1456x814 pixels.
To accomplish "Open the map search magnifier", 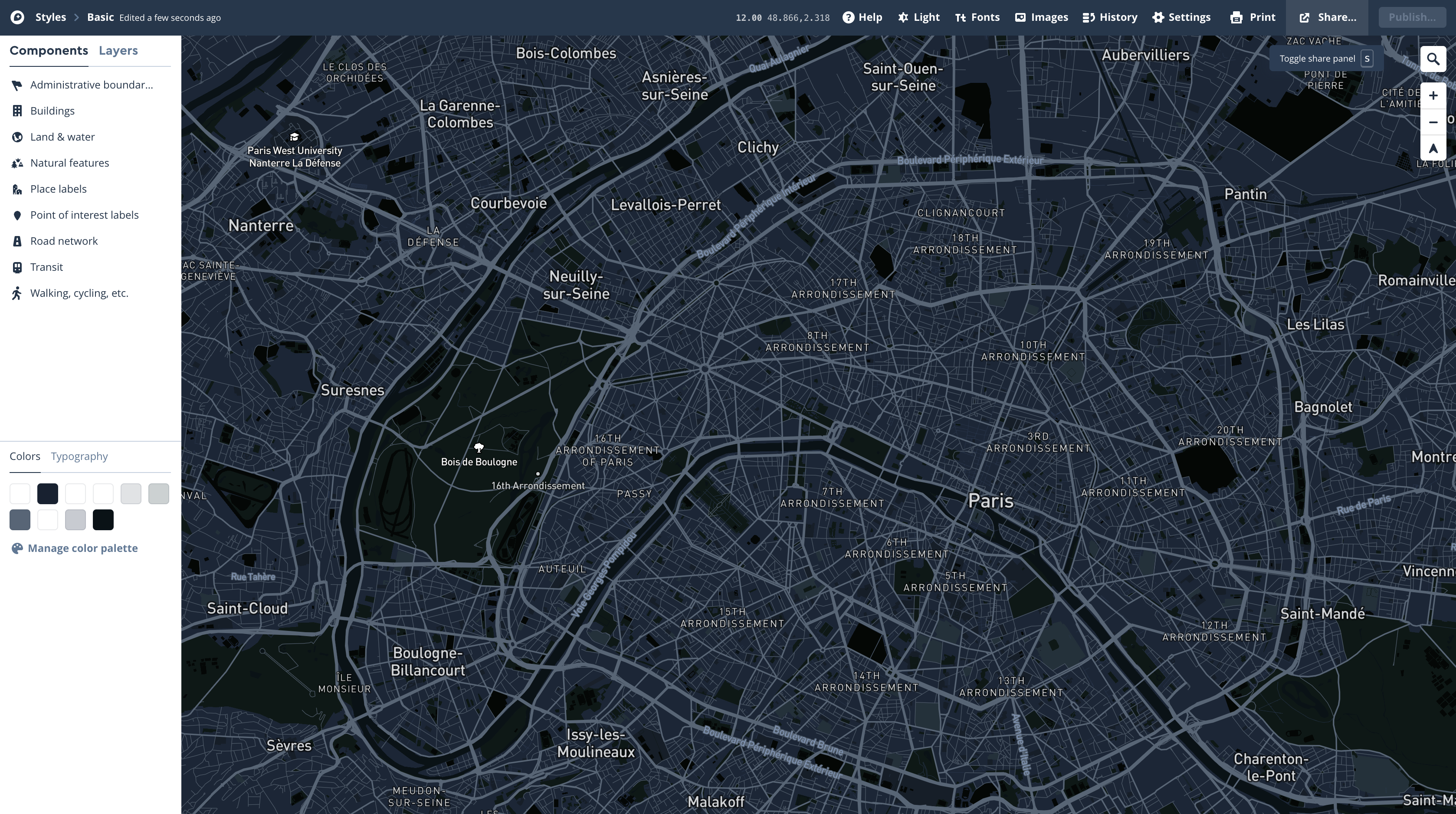I will pos(1433,59).
